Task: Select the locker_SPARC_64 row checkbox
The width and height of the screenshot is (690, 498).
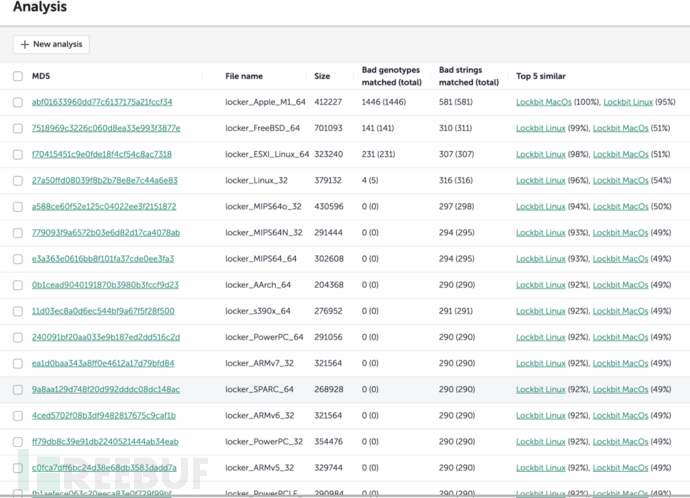Action: pos(18,390)
